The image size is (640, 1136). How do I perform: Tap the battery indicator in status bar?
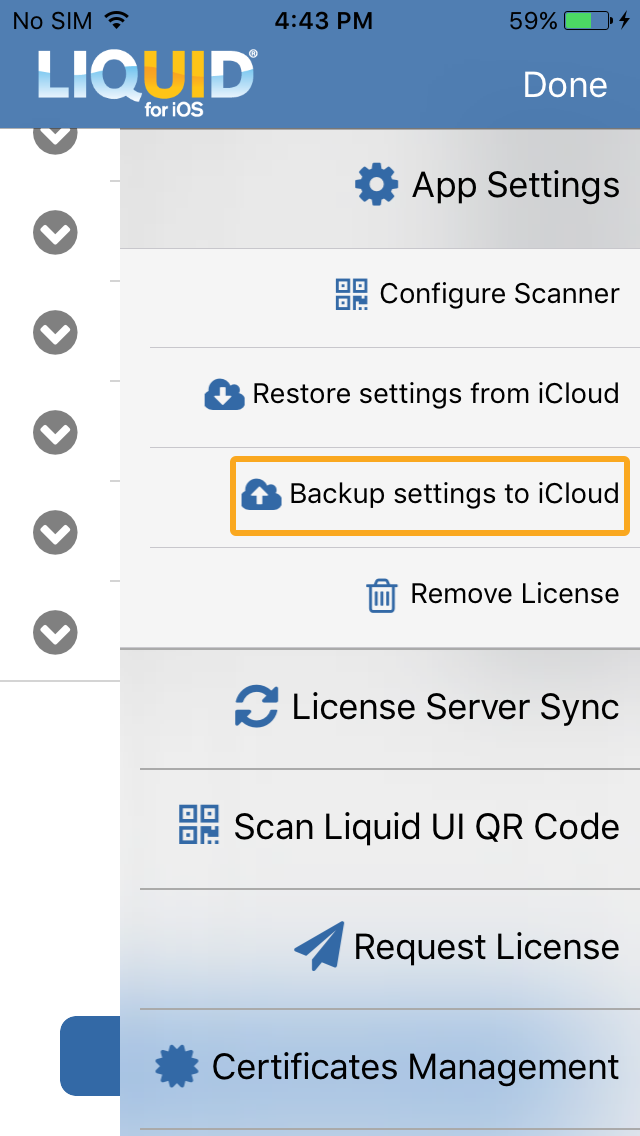(x=590, y=21)
